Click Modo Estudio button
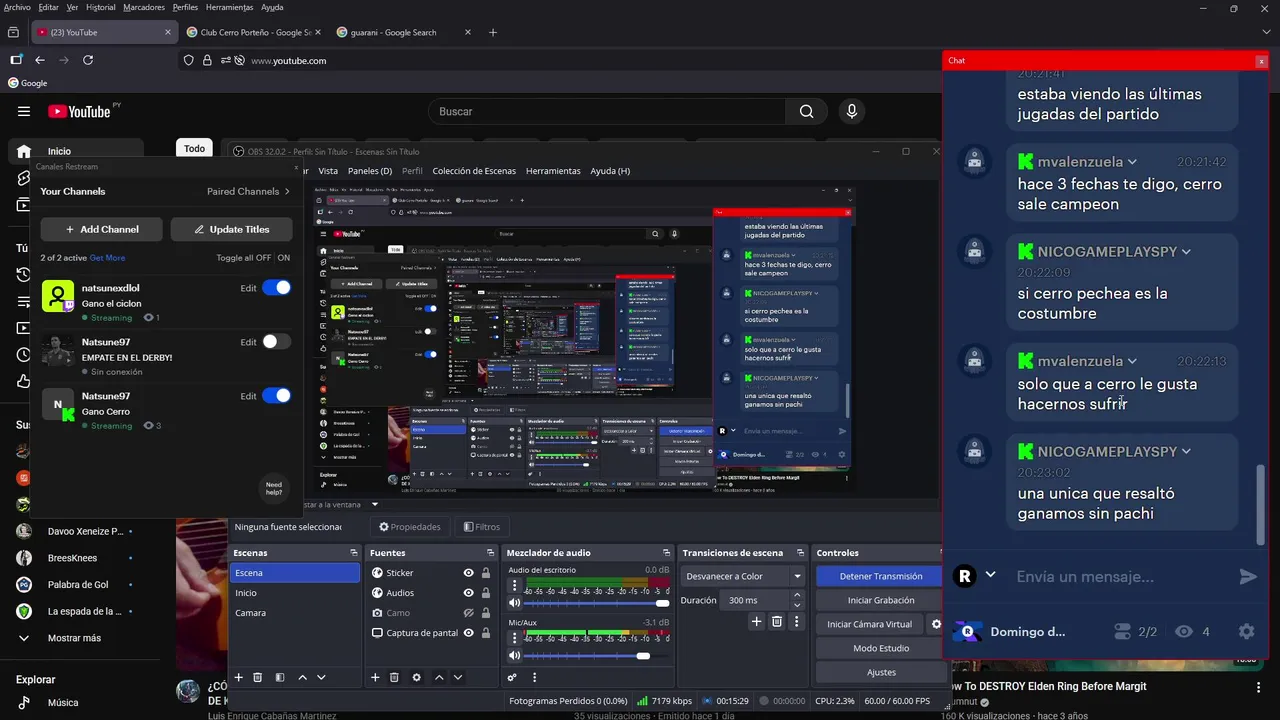The image size is (1280, 720). pos(880,648)
